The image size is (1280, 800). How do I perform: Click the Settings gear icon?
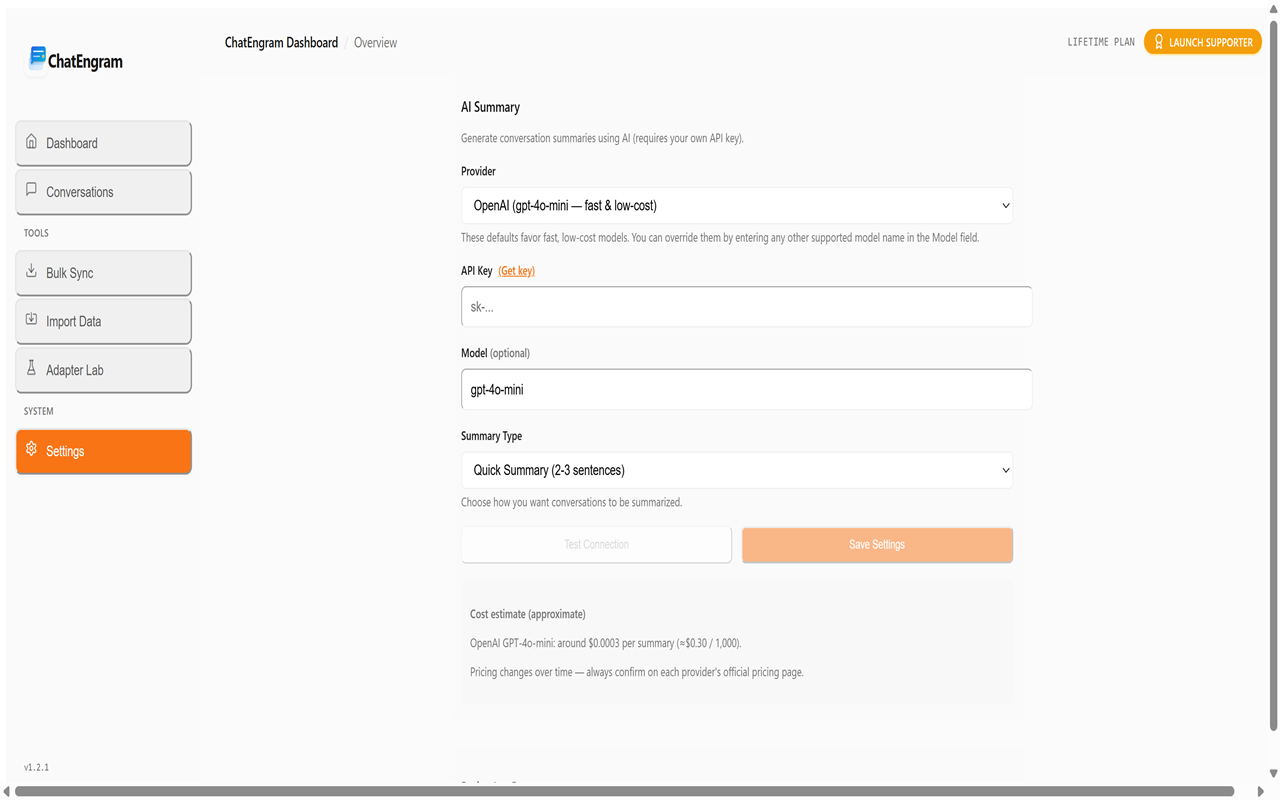(32, 450)
